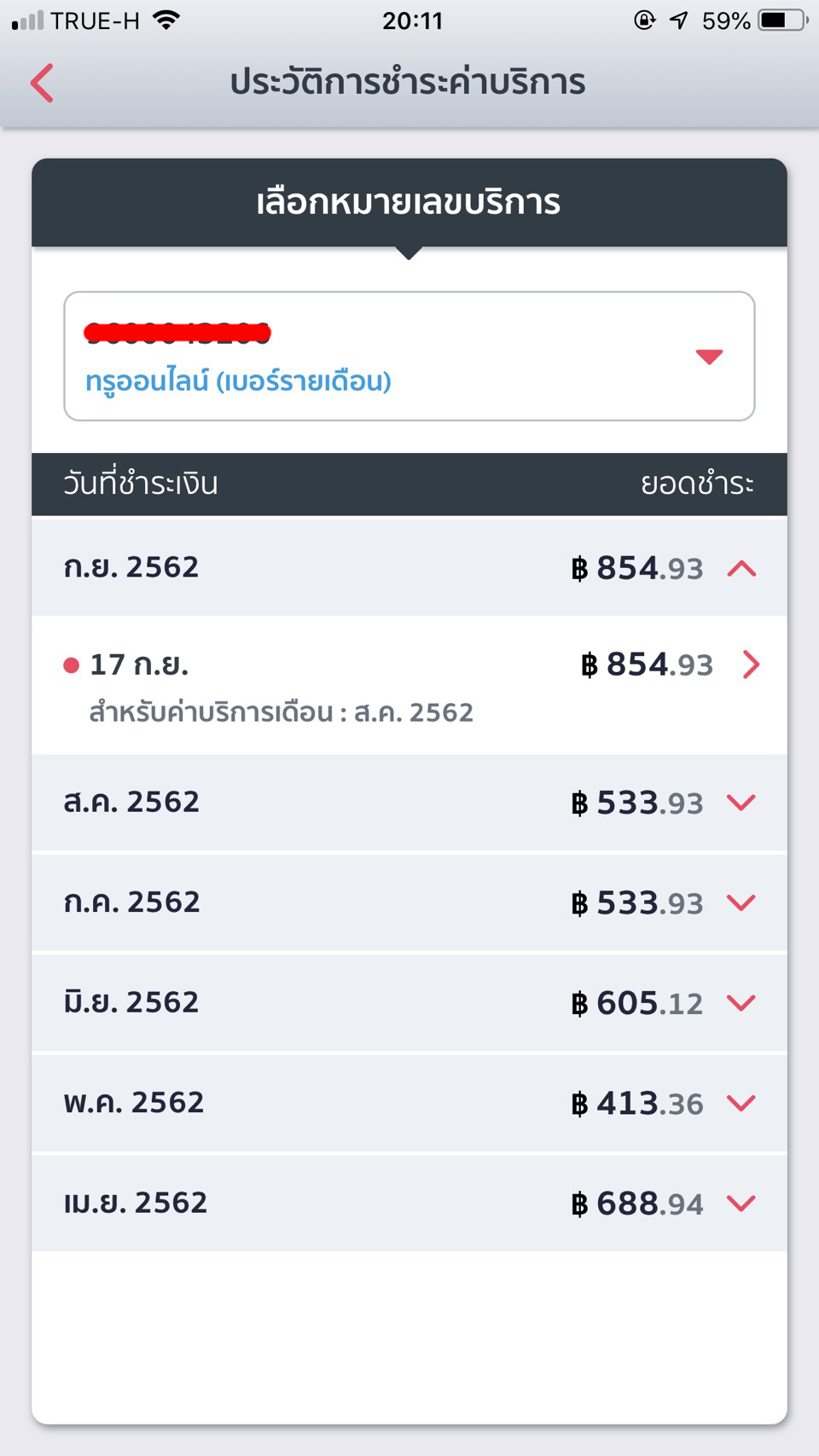Tap the location arrow status icon
Screen dimensions: 819x1456
tap(679, 20)
